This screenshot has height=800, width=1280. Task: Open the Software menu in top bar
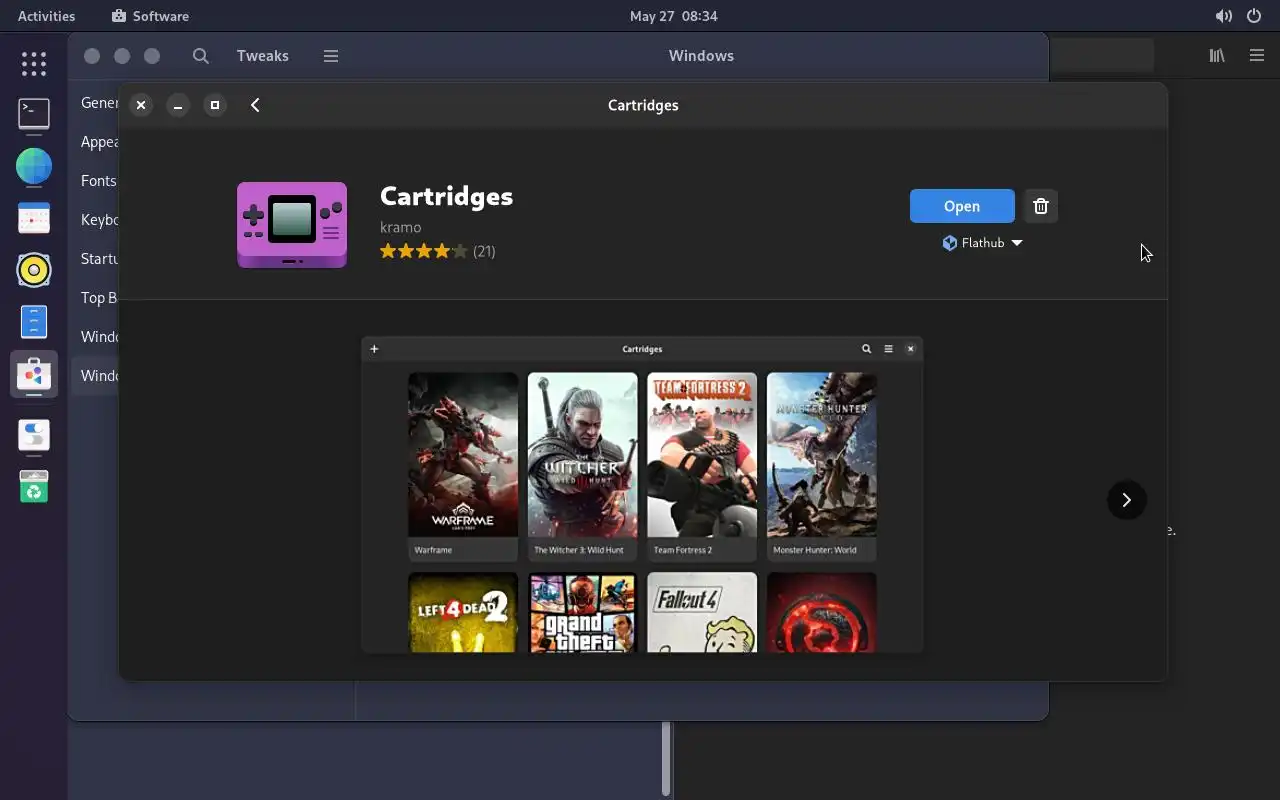pos(150,16)
